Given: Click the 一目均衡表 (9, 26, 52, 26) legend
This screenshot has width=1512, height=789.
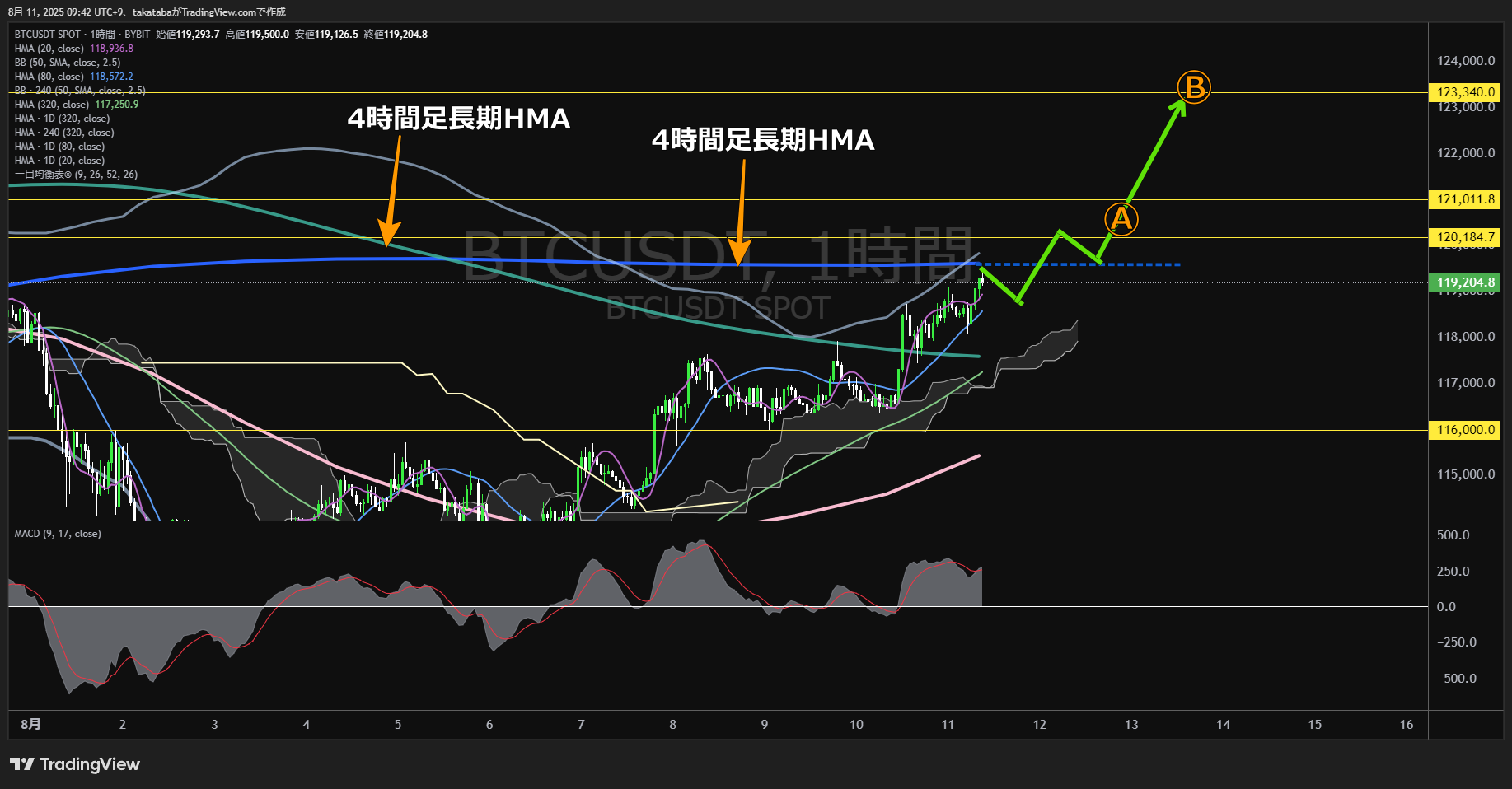Looking at the screenshot, I should pos(77,175).
